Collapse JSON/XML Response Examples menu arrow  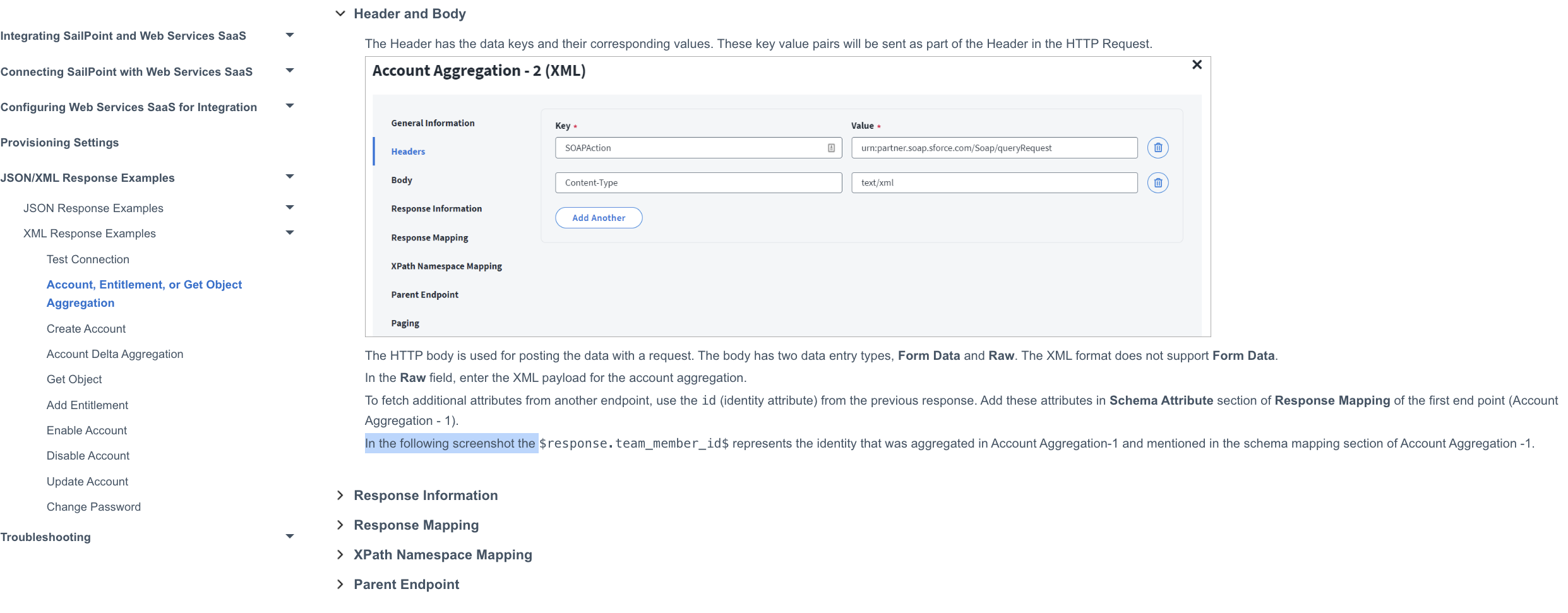point(290,177)
